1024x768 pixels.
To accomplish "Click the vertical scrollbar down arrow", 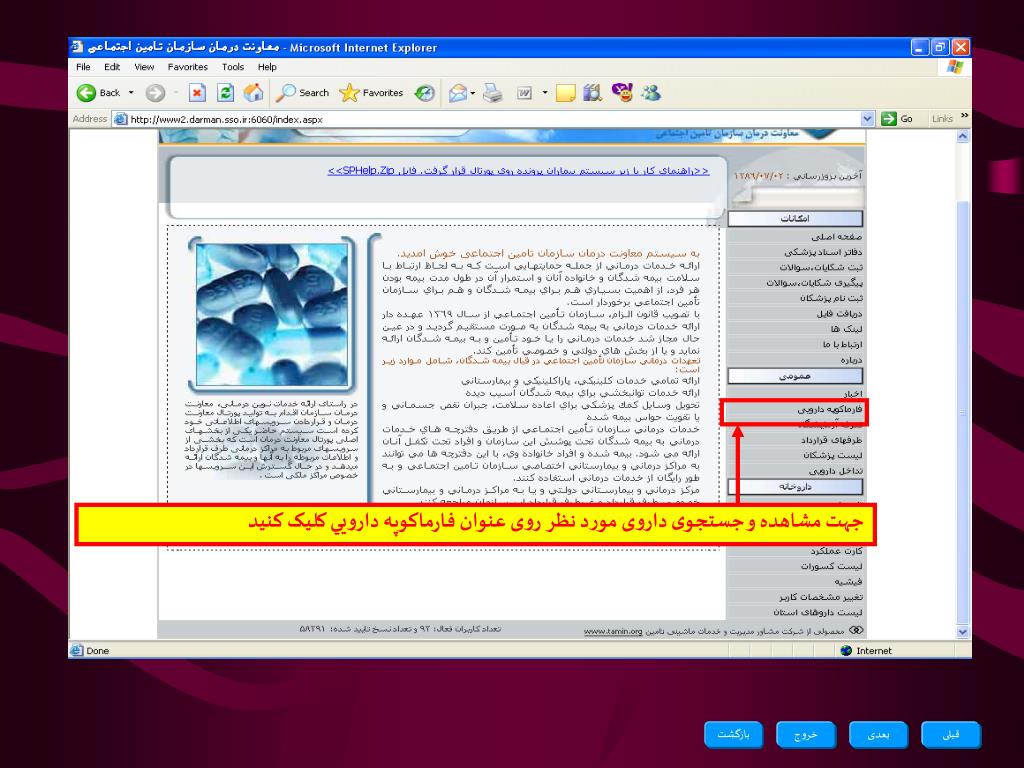I will point(963,632).
